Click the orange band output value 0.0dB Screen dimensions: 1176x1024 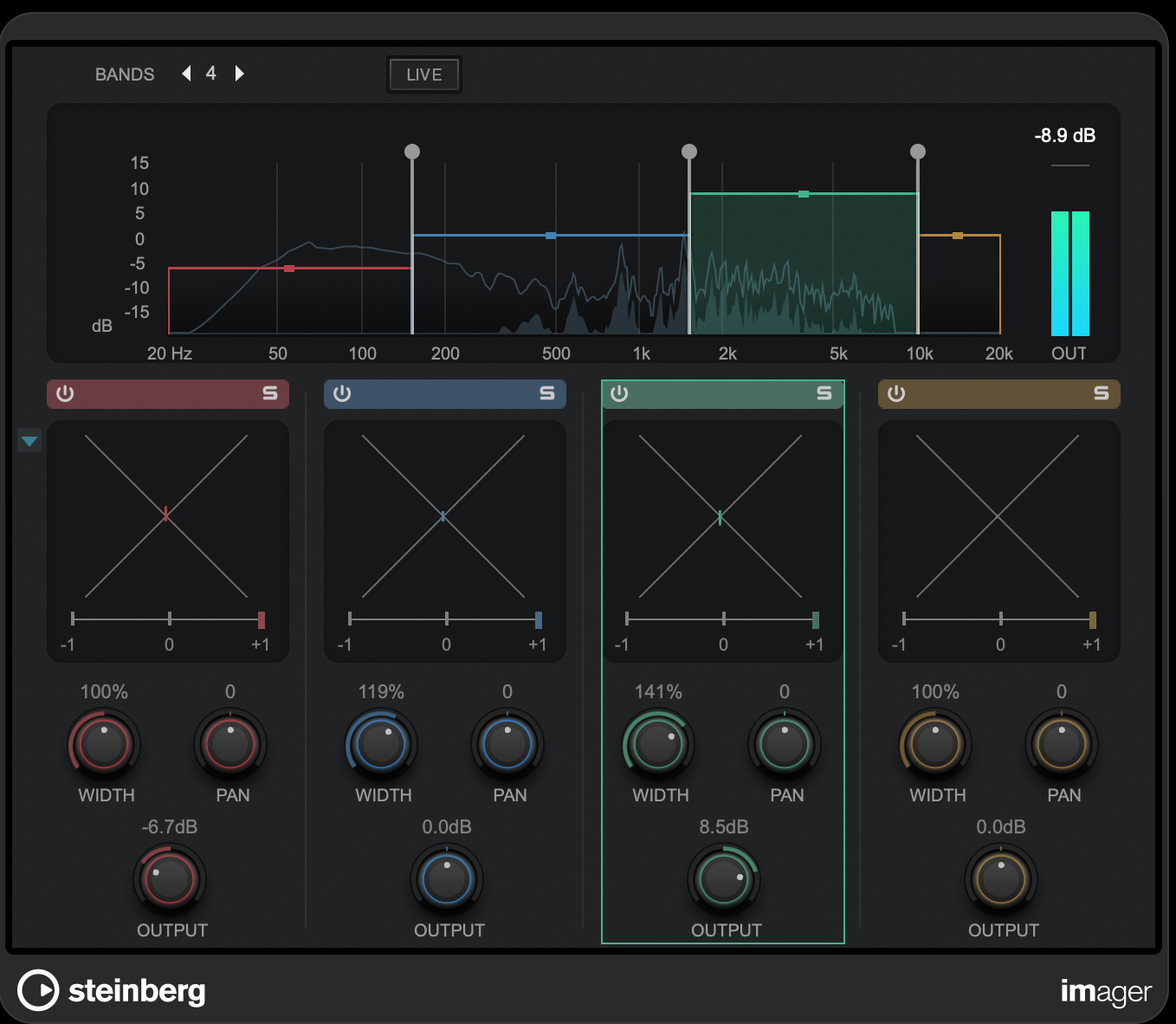1001,827
